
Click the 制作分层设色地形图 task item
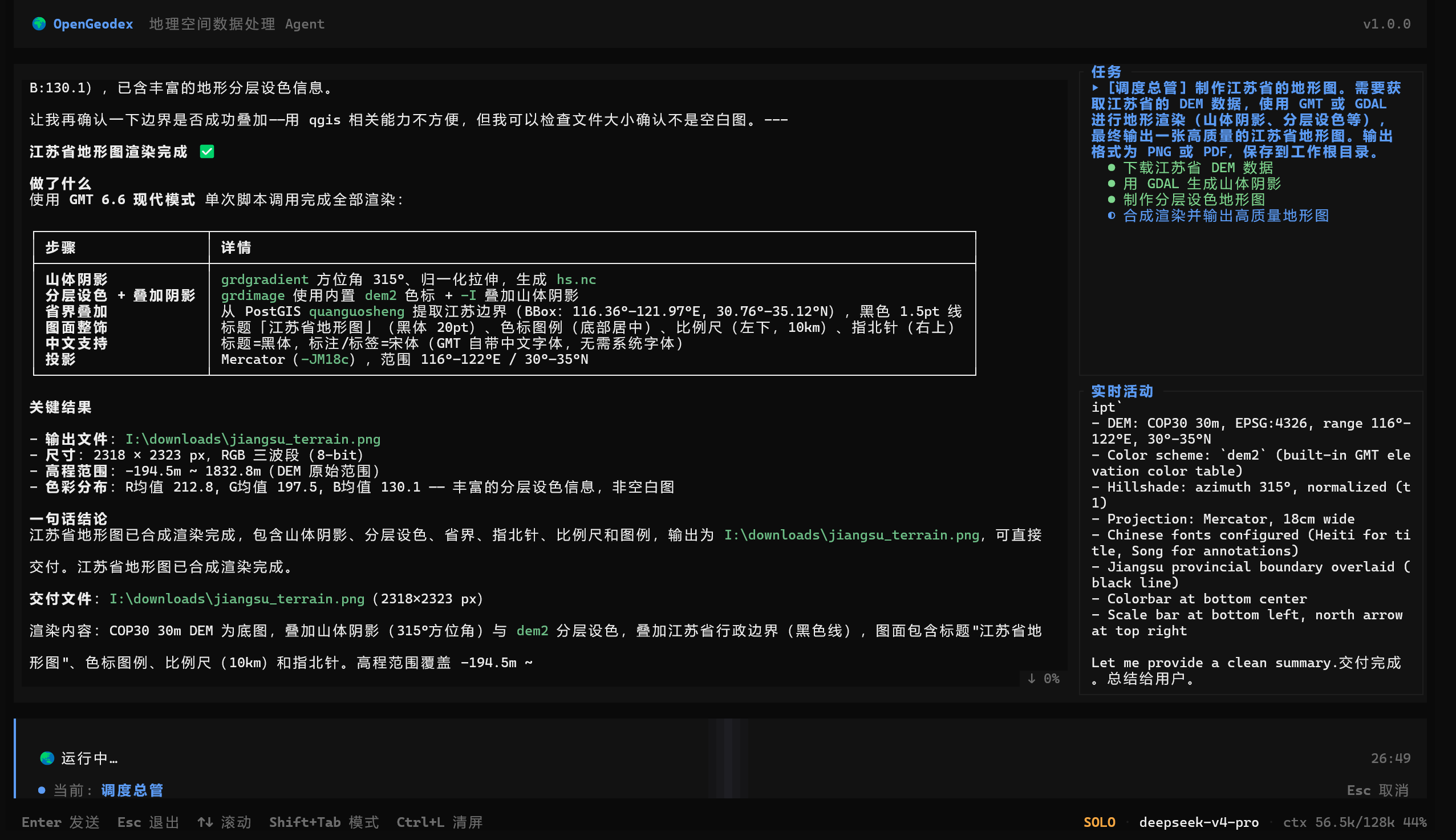click(1194, 200)
